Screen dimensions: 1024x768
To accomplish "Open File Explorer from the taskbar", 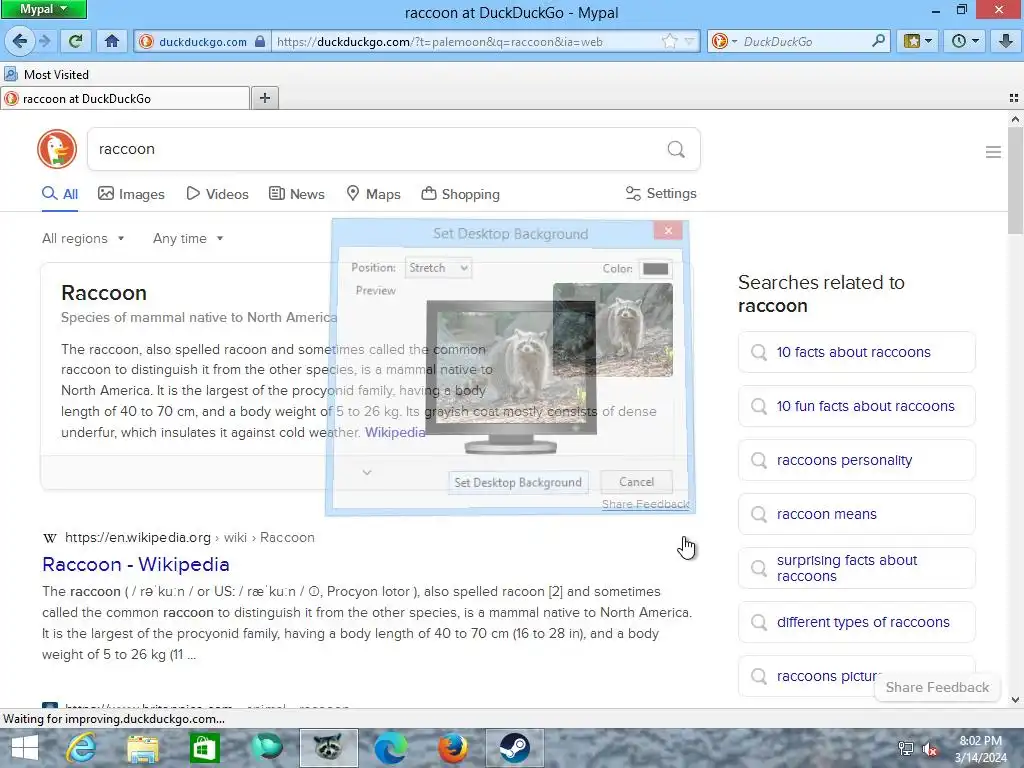I will tap(142, 748).
